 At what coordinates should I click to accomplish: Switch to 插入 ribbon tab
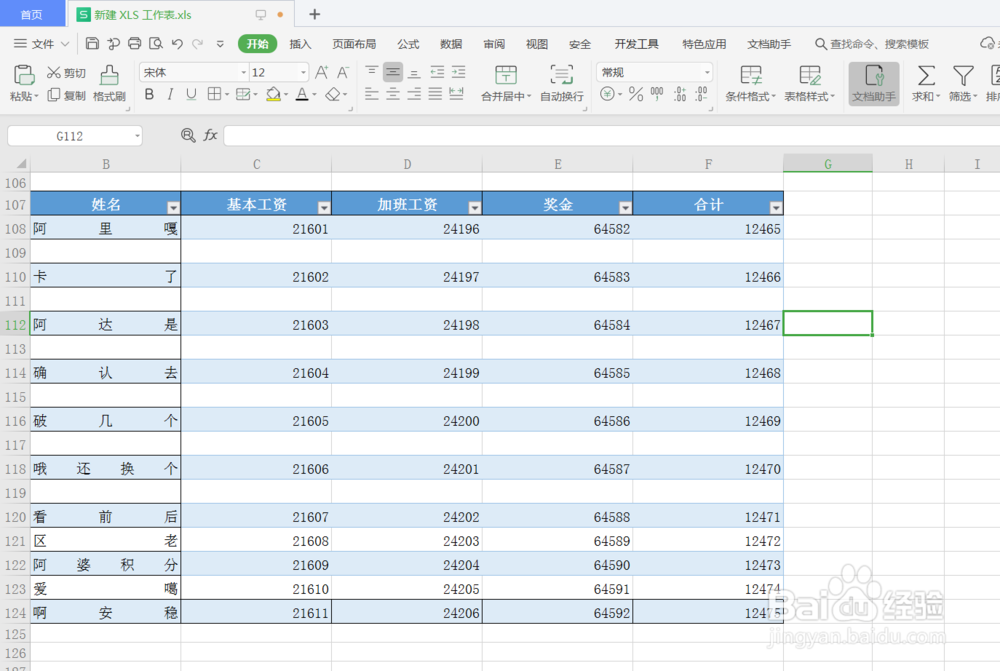(x=300, y=43)
